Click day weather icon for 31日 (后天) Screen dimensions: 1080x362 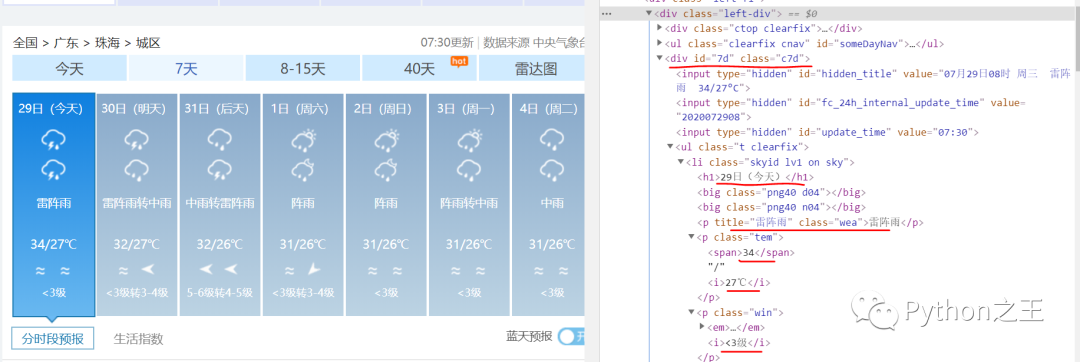tap(219, 140)
